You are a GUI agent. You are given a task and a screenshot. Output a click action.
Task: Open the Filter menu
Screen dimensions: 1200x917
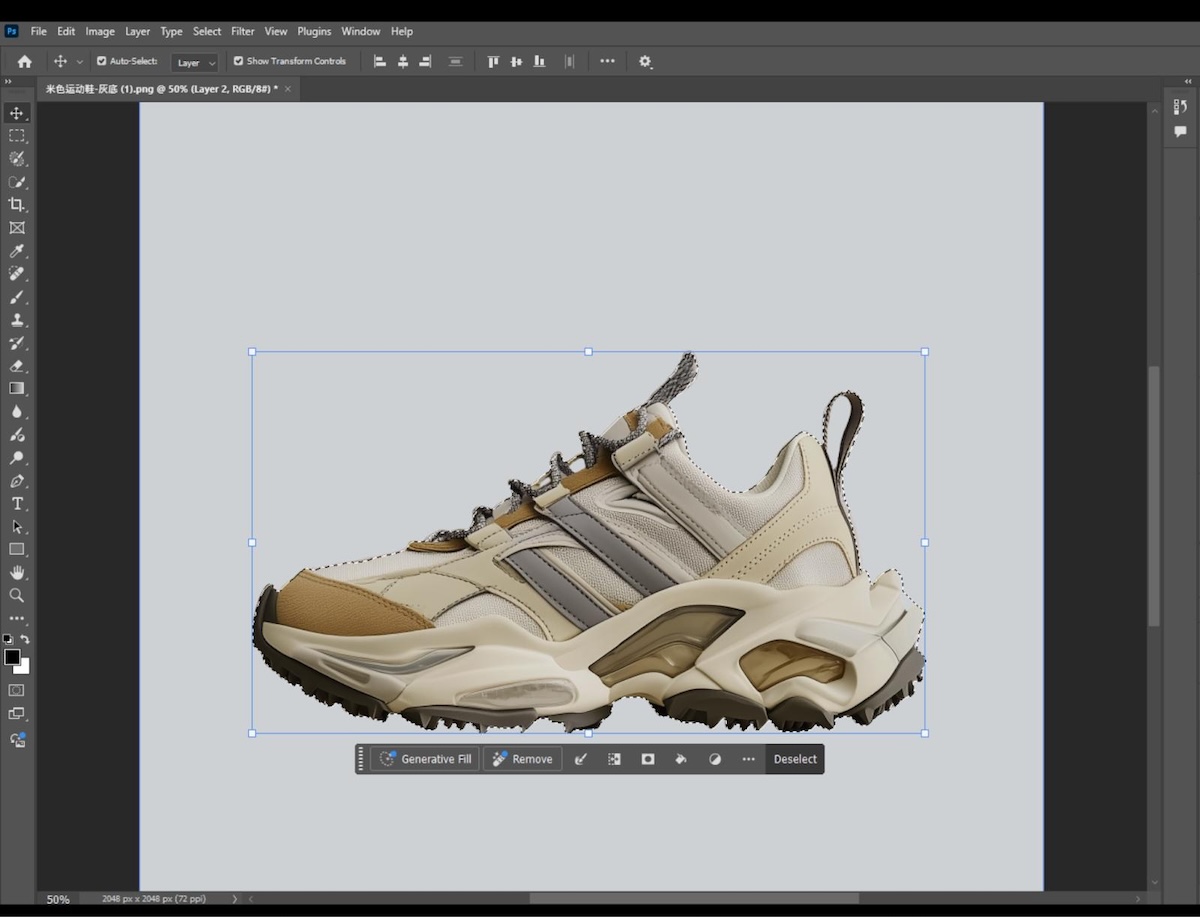click(x=243, y=31)
